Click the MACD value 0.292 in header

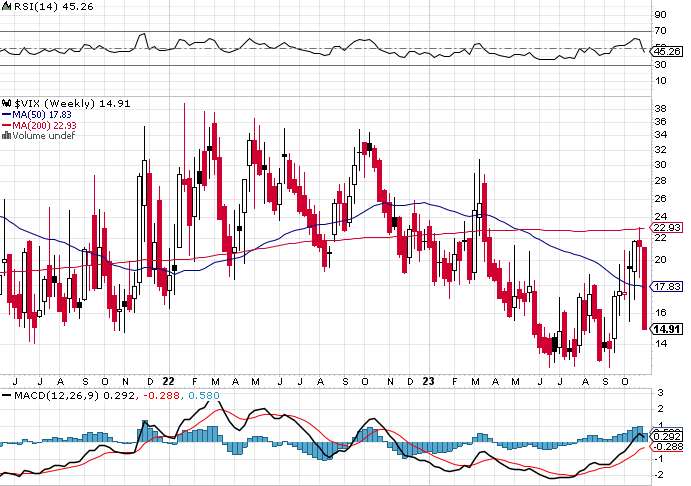(119, 395)
